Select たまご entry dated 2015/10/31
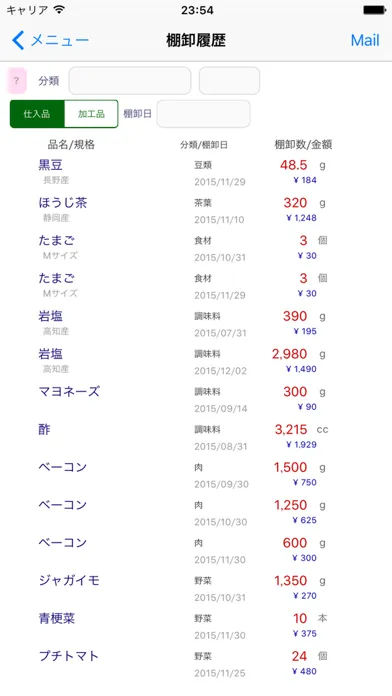The height and width of the screenshot is (696, 392). point(196,248)
